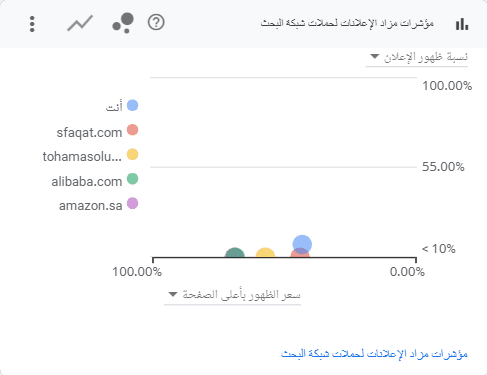Click the dark green bubble on chart
This screenshot has height=375, width=487.
click(235, 252)
